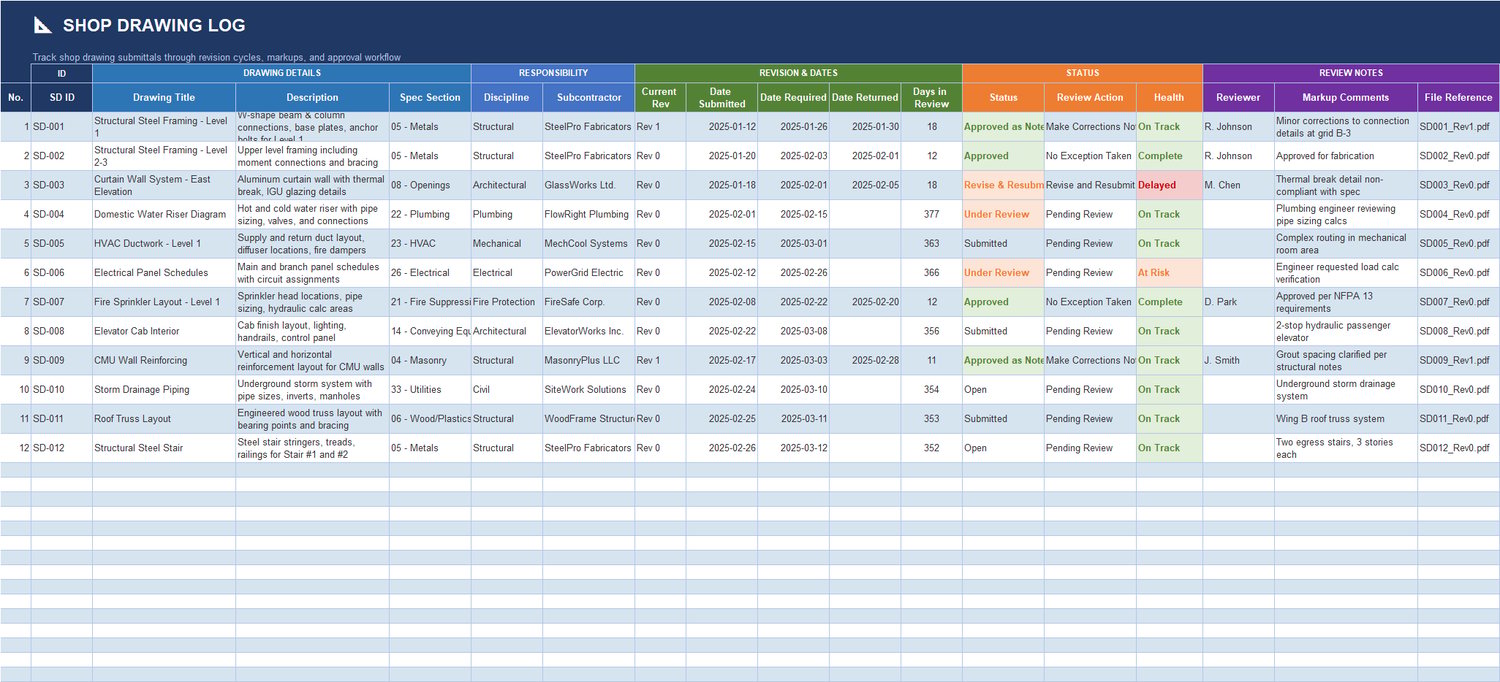Select the SD009_Rev1.pdf file reference
The width and height of the screenshot is (1500, 682).
tap(1458, 360)
